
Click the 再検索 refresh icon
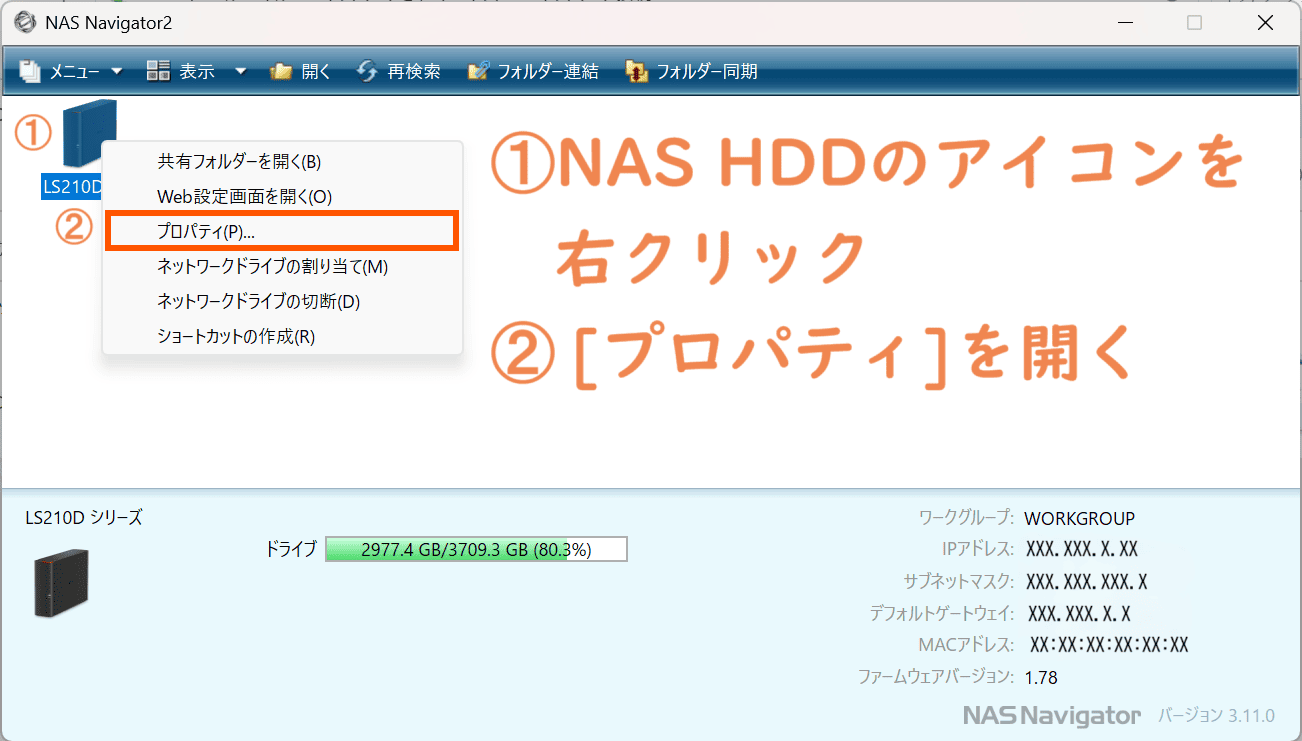(367, 71)
